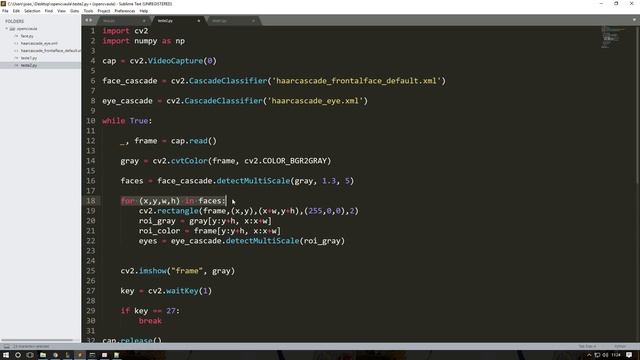Open the Selection menu
Viewport: 640px width, 360px height.
pos(32,11)
